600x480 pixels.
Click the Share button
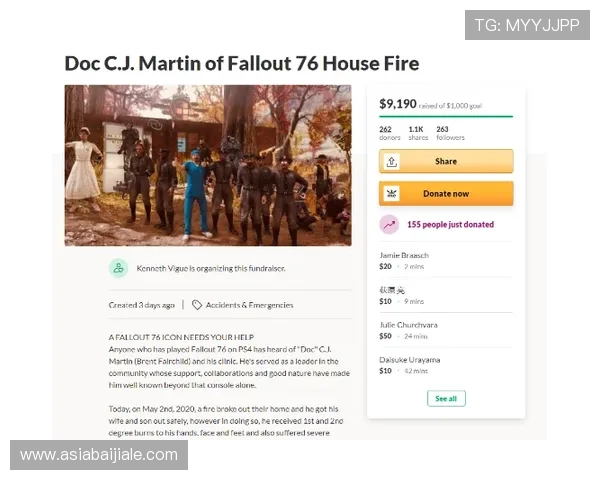coord(446,161)
